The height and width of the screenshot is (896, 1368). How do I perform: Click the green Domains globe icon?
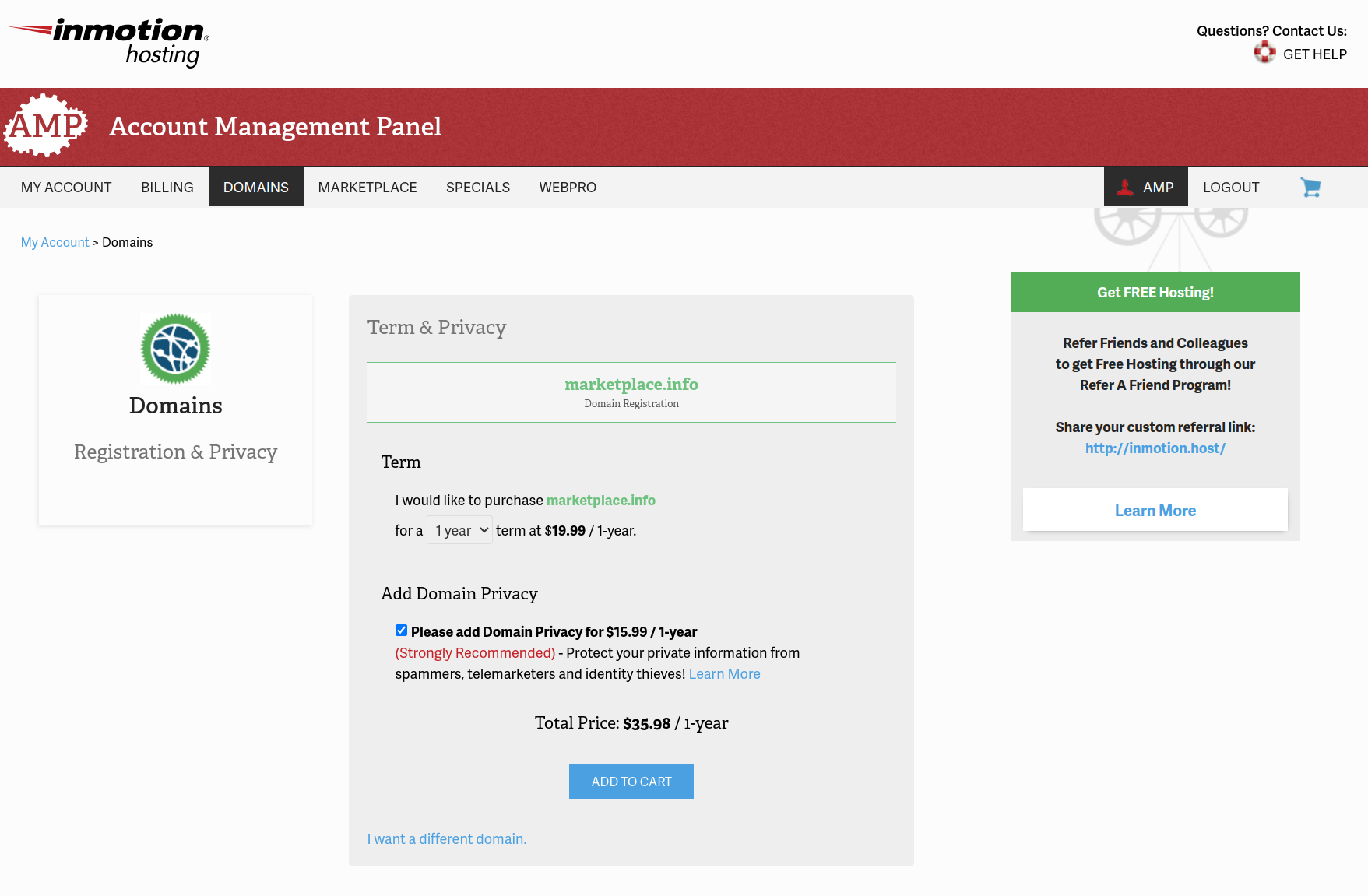(x=175, y=349)
